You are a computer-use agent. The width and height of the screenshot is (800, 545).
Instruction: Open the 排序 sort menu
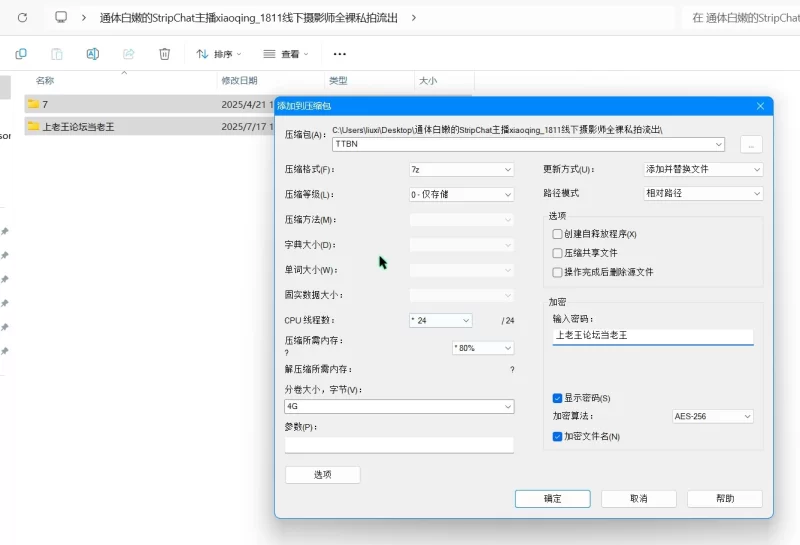tap(219, 54)
